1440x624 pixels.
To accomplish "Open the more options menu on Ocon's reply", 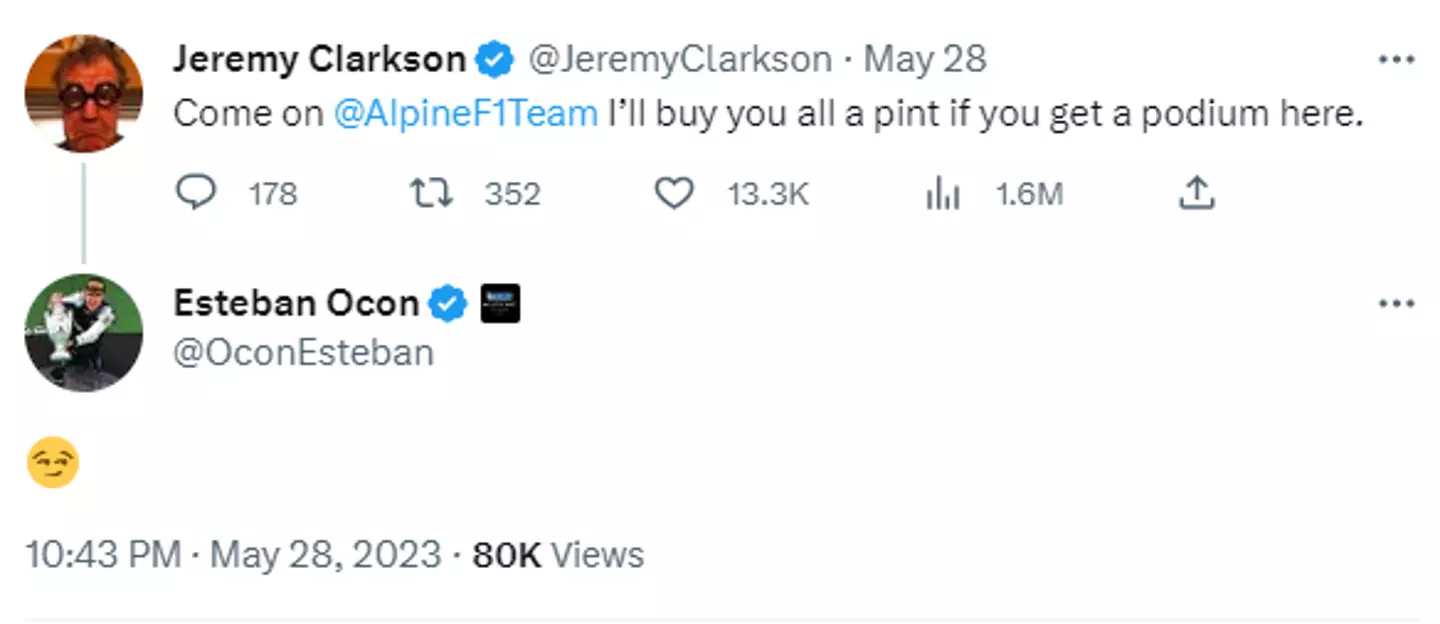I will pos(1398,302).
